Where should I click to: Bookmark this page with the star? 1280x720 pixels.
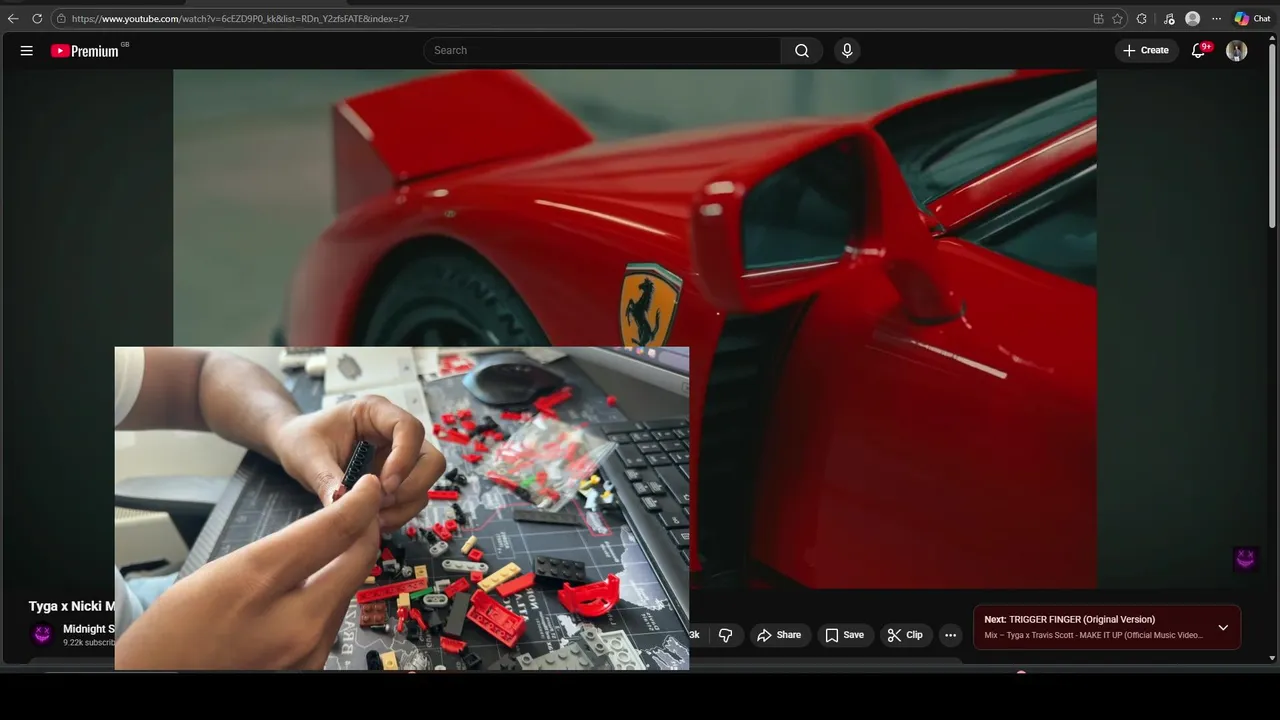click(1118, 19)
